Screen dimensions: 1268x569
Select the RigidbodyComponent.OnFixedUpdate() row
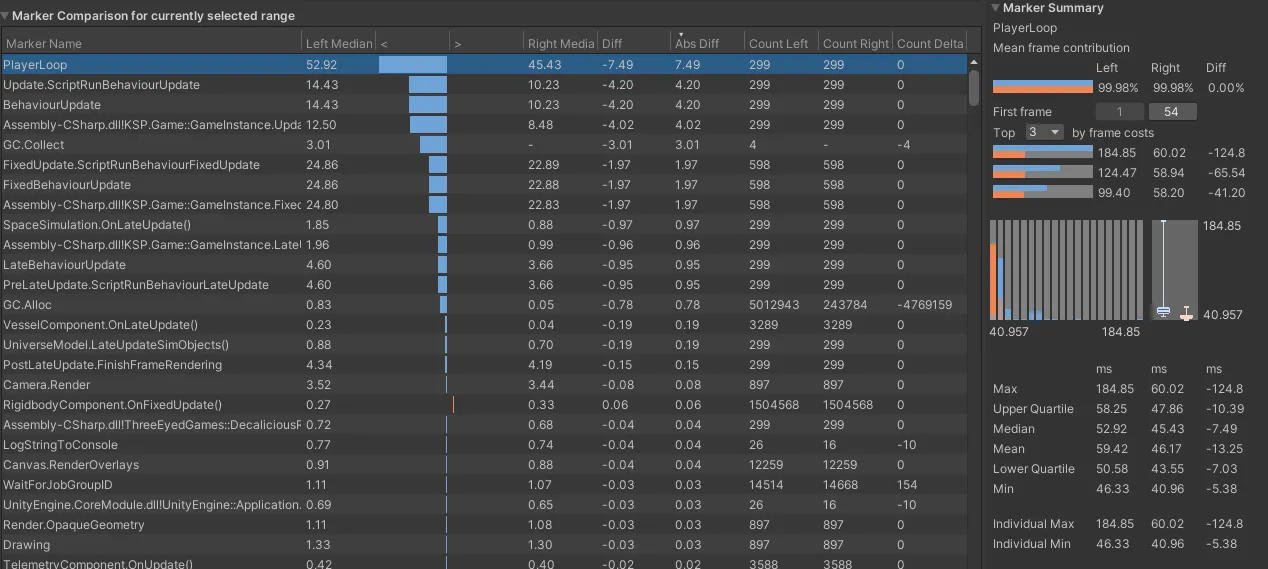click(x=484, y=404)
